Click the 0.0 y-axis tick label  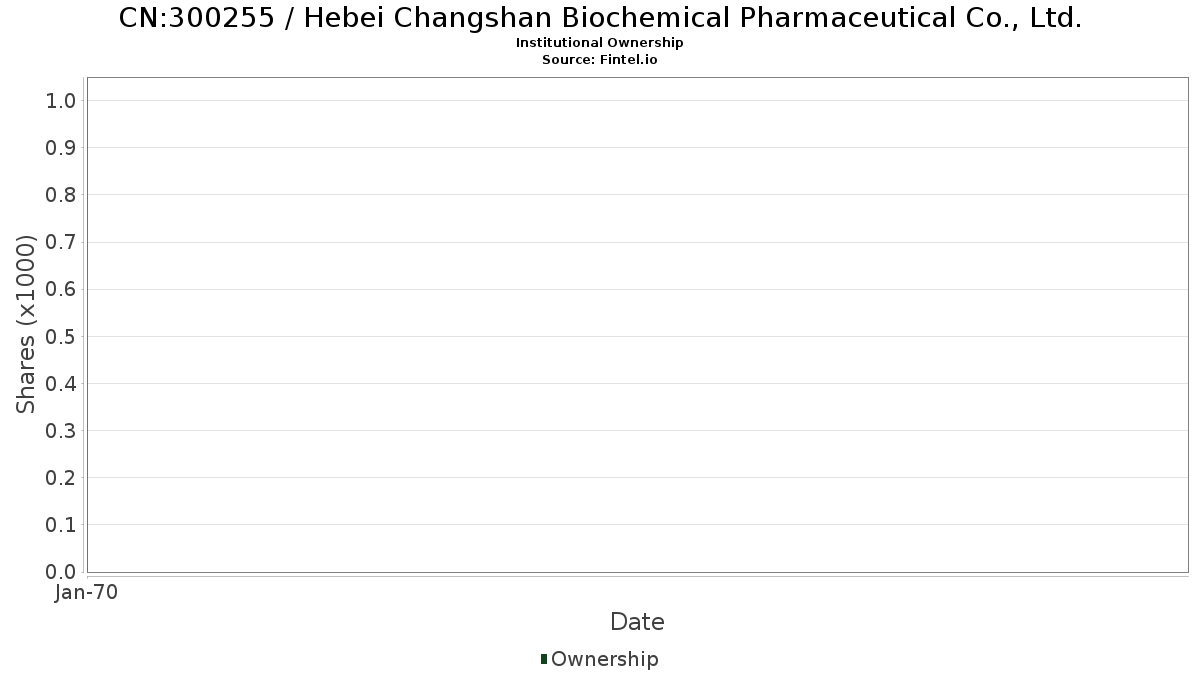[61, 572]
